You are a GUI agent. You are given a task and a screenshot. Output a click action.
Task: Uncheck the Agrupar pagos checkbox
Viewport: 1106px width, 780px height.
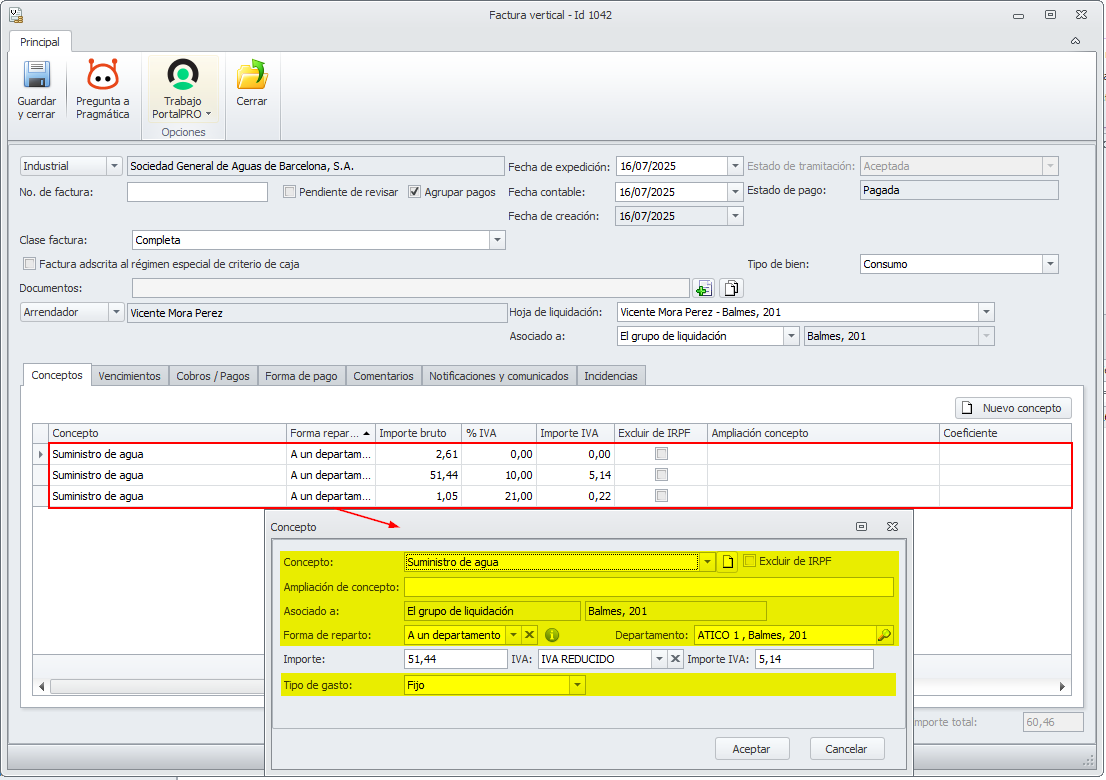click(415, 192)
